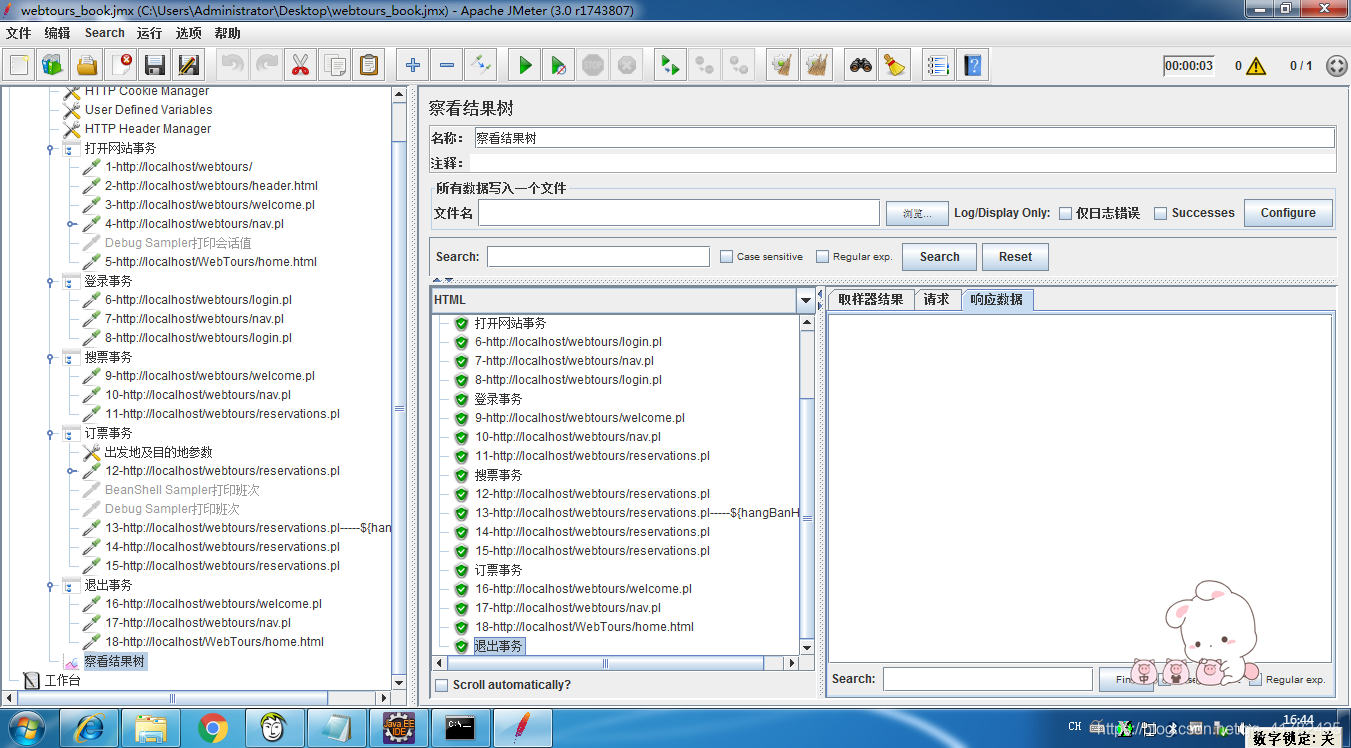Click the Configure button
1351x748 pixels.
point(1288,213)
